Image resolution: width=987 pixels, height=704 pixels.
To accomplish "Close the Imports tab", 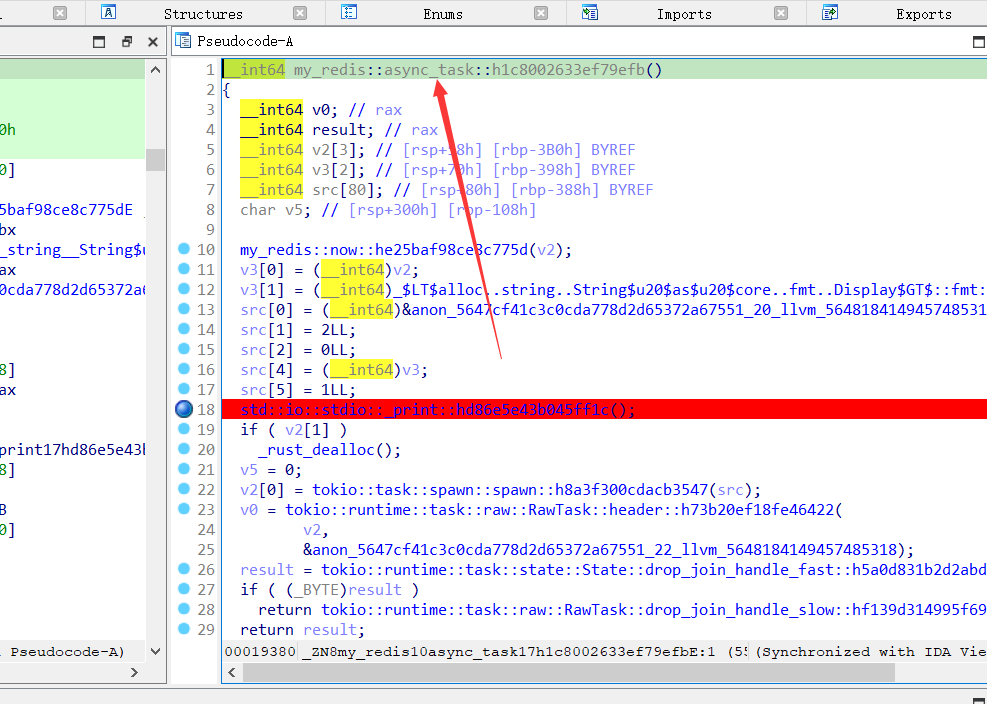I will coord(781,13).
